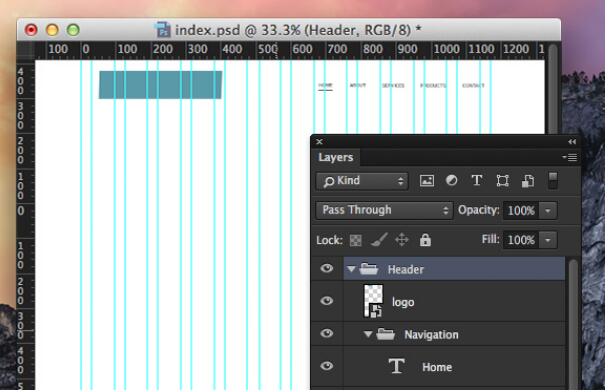The width and height of the screenshot is (609, 392).
Task: Filter layers by pixel image kind
Action: point(426,181)
